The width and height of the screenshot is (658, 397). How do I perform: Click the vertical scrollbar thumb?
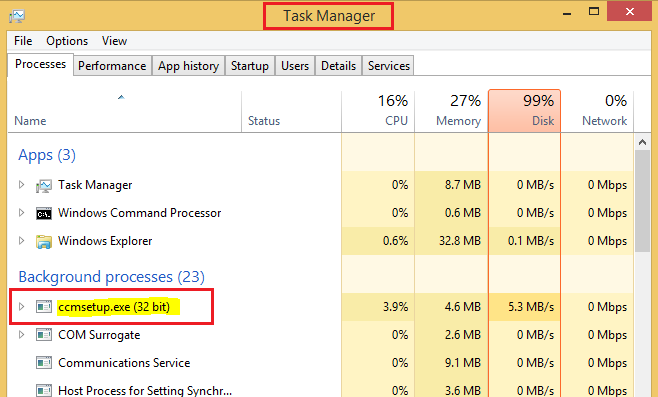point(642,201)
